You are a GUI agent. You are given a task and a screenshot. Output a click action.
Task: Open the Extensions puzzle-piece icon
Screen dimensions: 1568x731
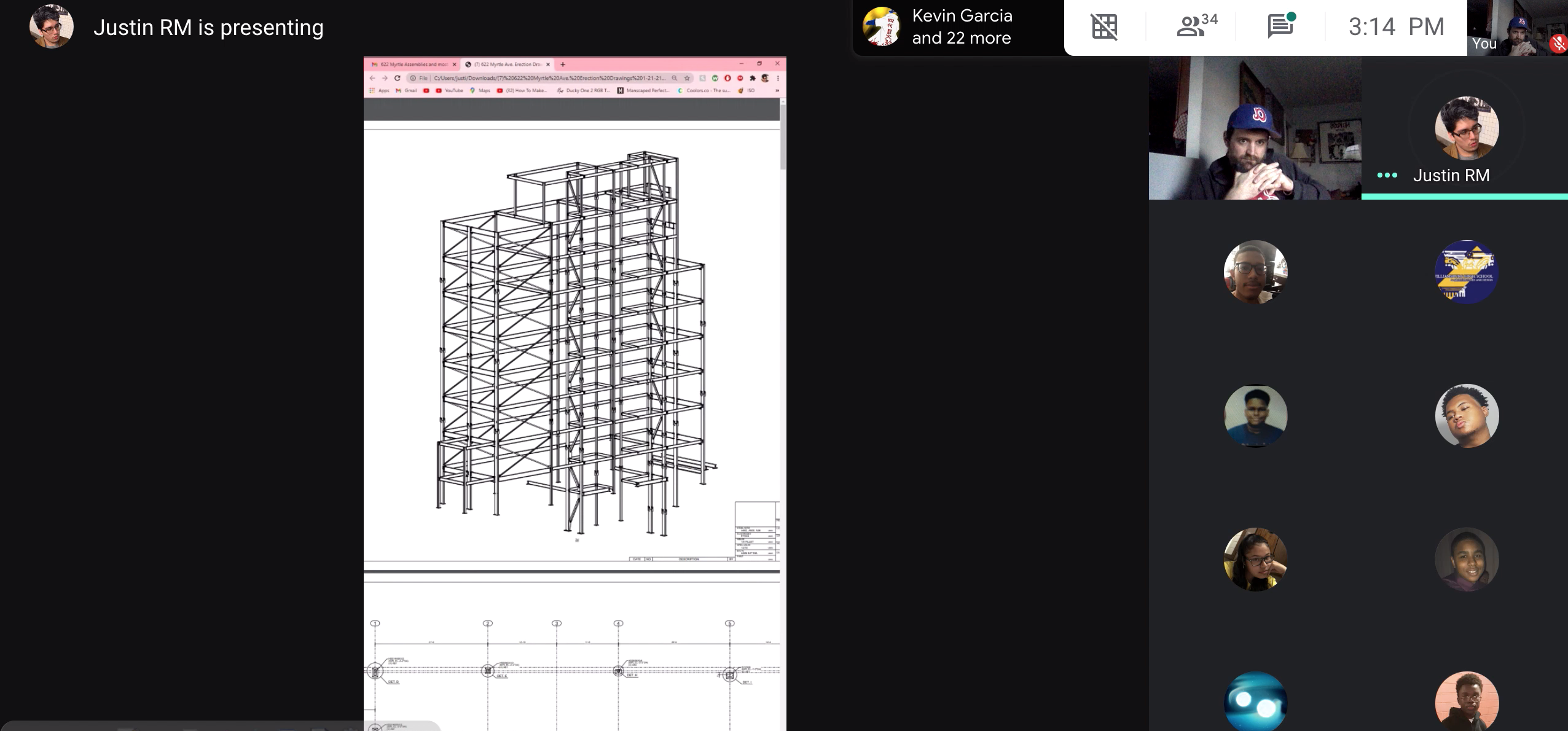pyautogui.click(x=752, y=78)
